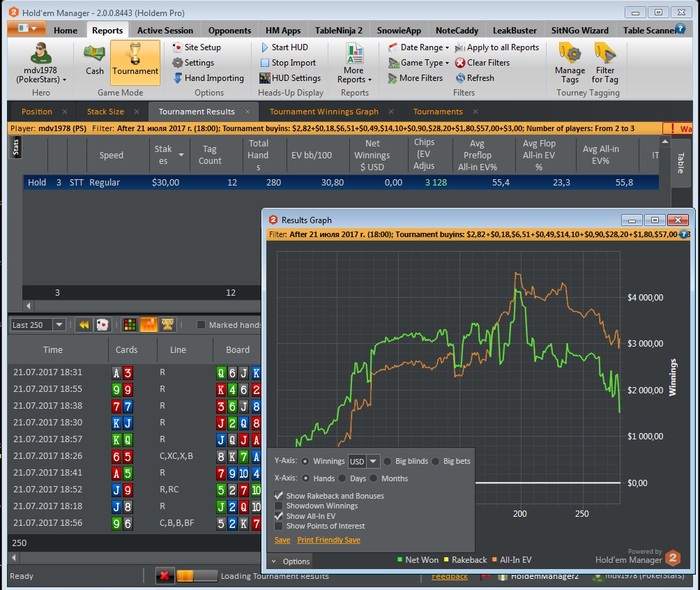Viewport: 700px width, 590px height.
Task: Open HUD Settings
Action: point(290,78)
